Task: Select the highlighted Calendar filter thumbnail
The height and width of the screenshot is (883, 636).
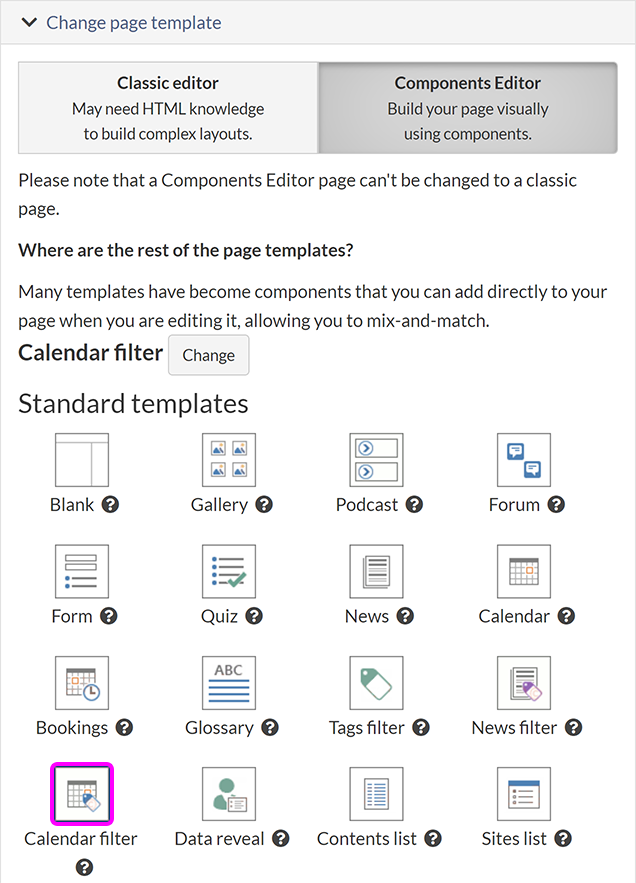Action: (81, 794)
